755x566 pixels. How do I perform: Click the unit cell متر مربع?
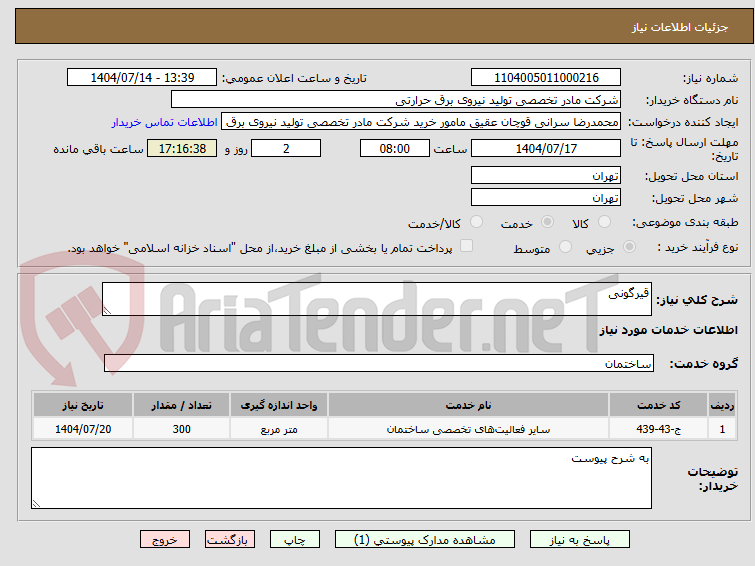(279, 429)
